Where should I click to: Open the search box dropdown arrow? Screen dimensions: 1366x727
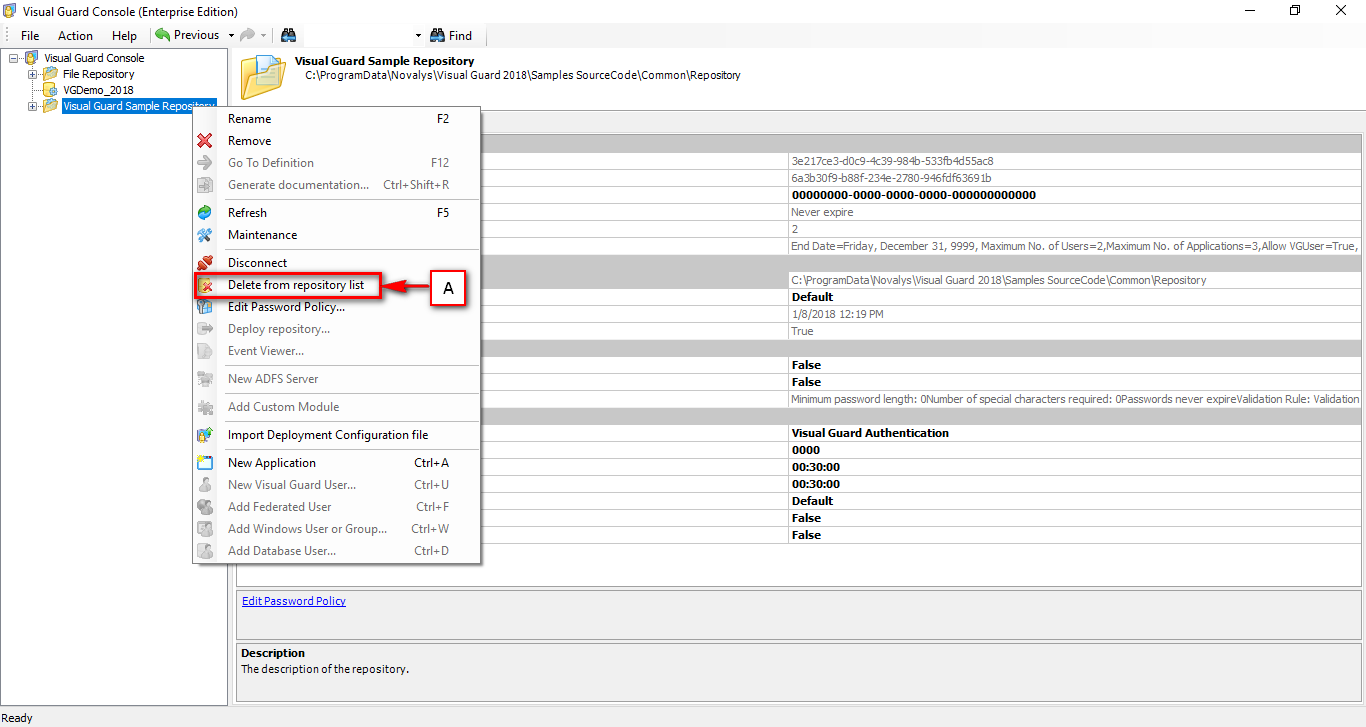click(x=418, y=35)
